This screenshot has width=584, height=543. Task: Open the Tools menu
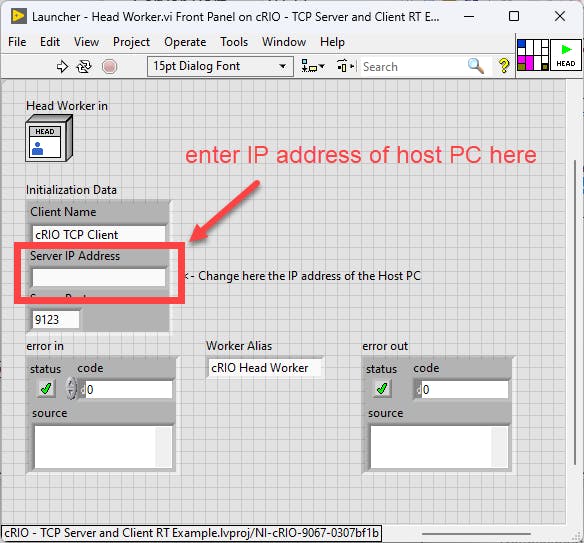coord(234,42)
